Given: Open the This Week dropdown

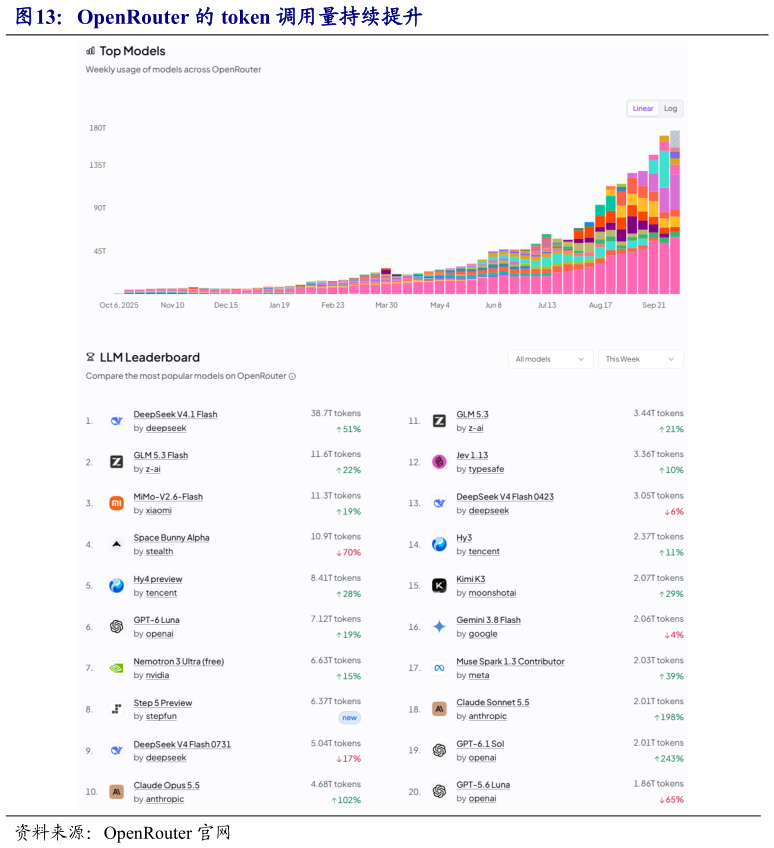Looking at the screenshot, I should [x=640, y=359].
